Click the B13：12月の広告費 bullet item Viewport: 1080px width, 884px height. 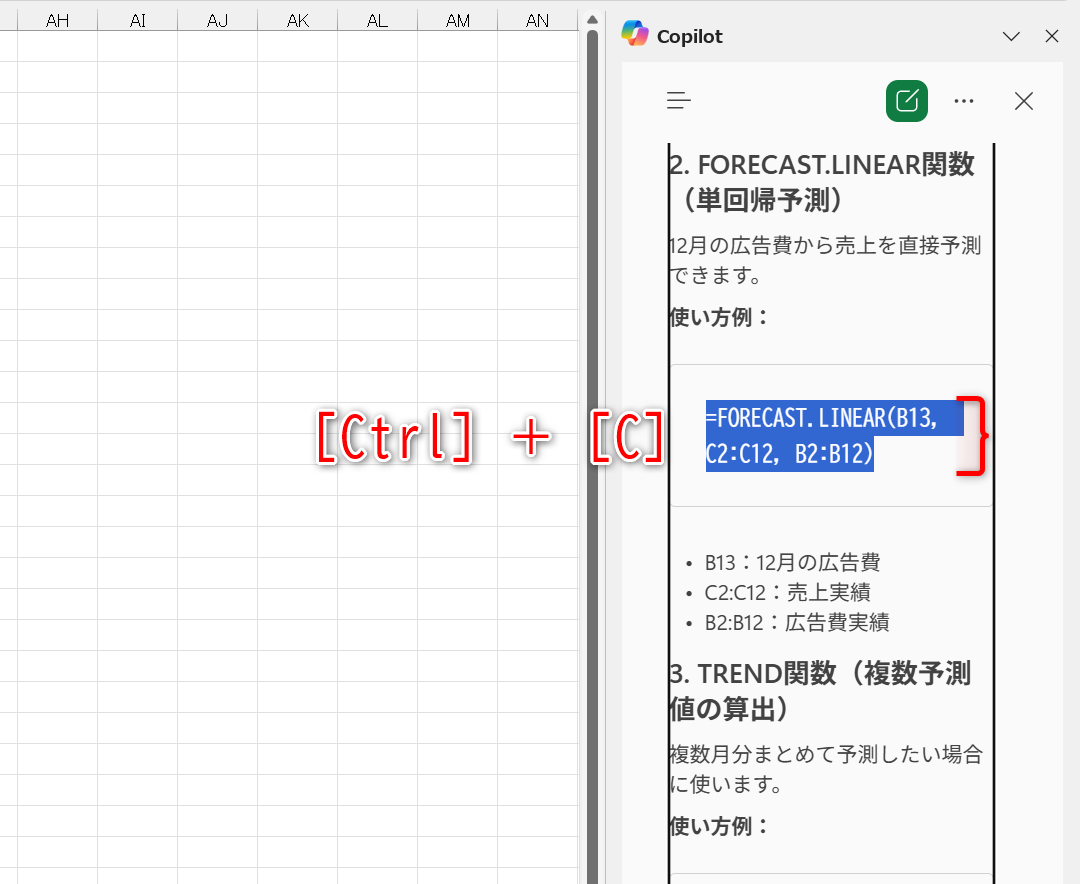point(793,562)
